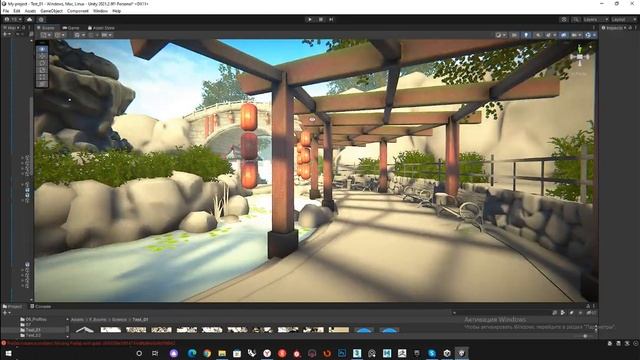The height and width of the screenshot is (360, 640).
Task: Open the Inspector tab
Action: coord(613,28)
